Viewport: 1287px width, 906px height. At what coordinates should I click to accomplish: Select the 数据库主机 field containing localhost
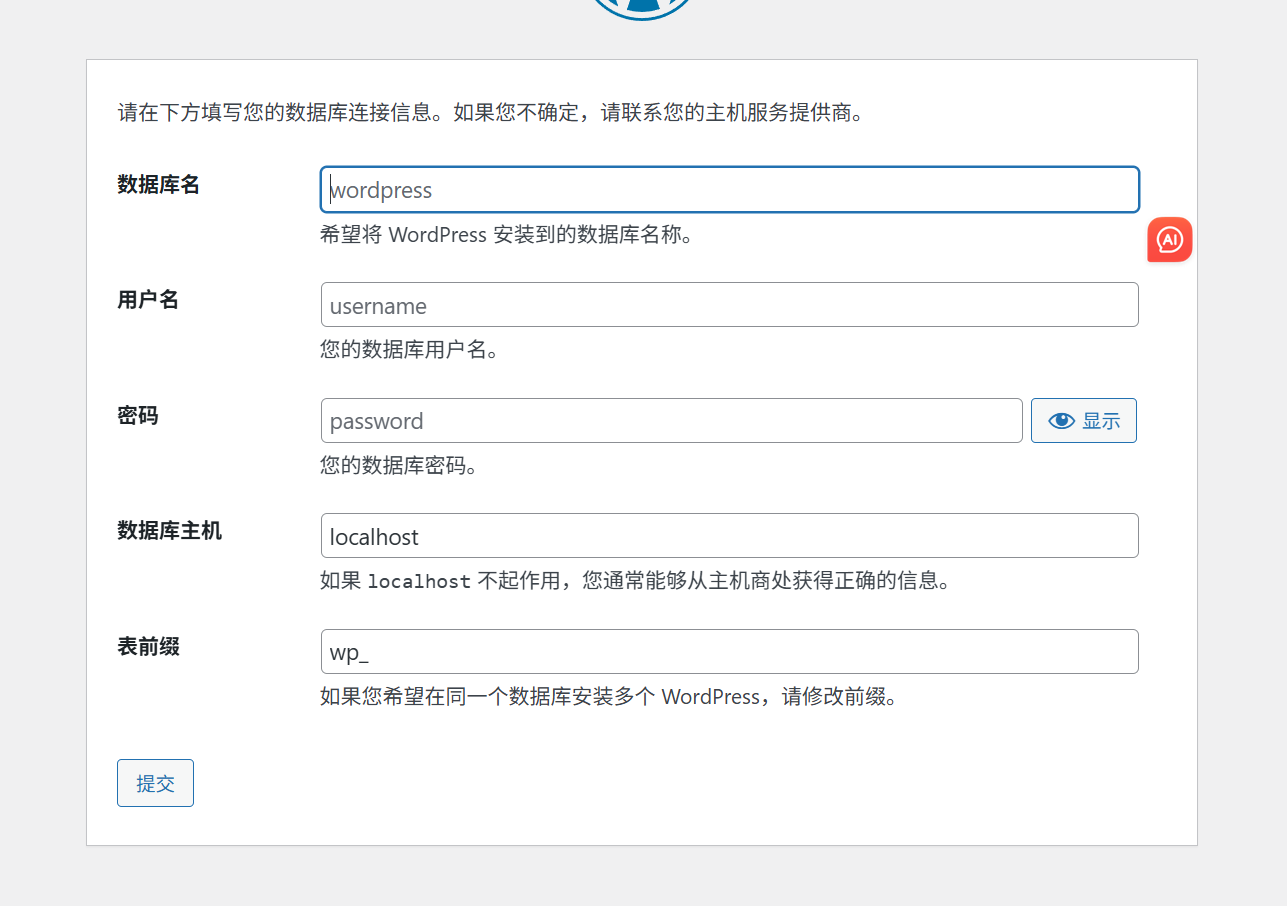point(729,536)
